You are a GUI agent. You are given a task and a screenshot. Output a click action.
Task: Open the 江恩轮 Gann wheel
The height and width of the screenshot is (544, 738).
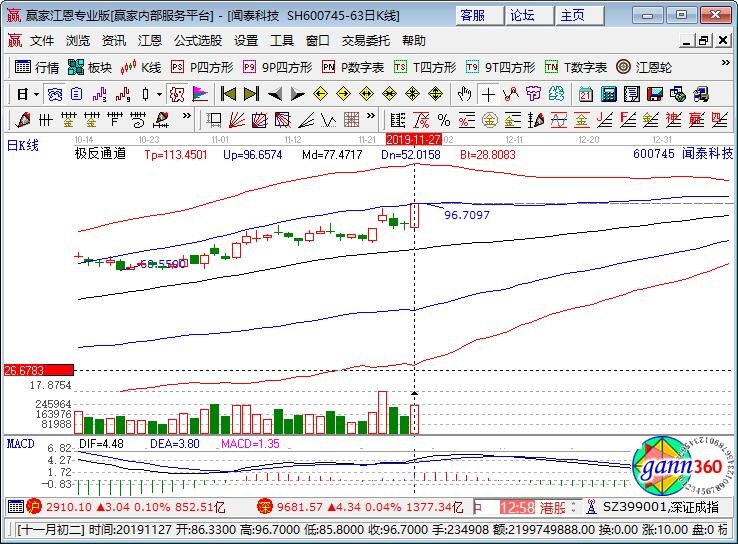[644, 67]
